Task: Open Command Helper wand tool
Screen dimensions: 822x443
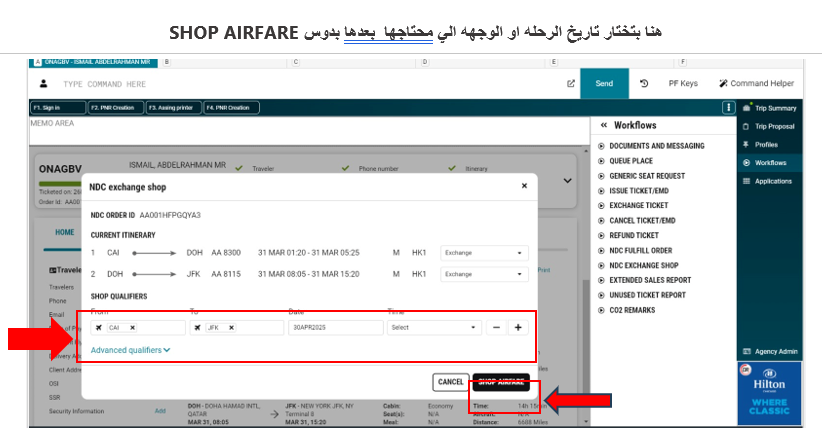Action: (756, 83)
